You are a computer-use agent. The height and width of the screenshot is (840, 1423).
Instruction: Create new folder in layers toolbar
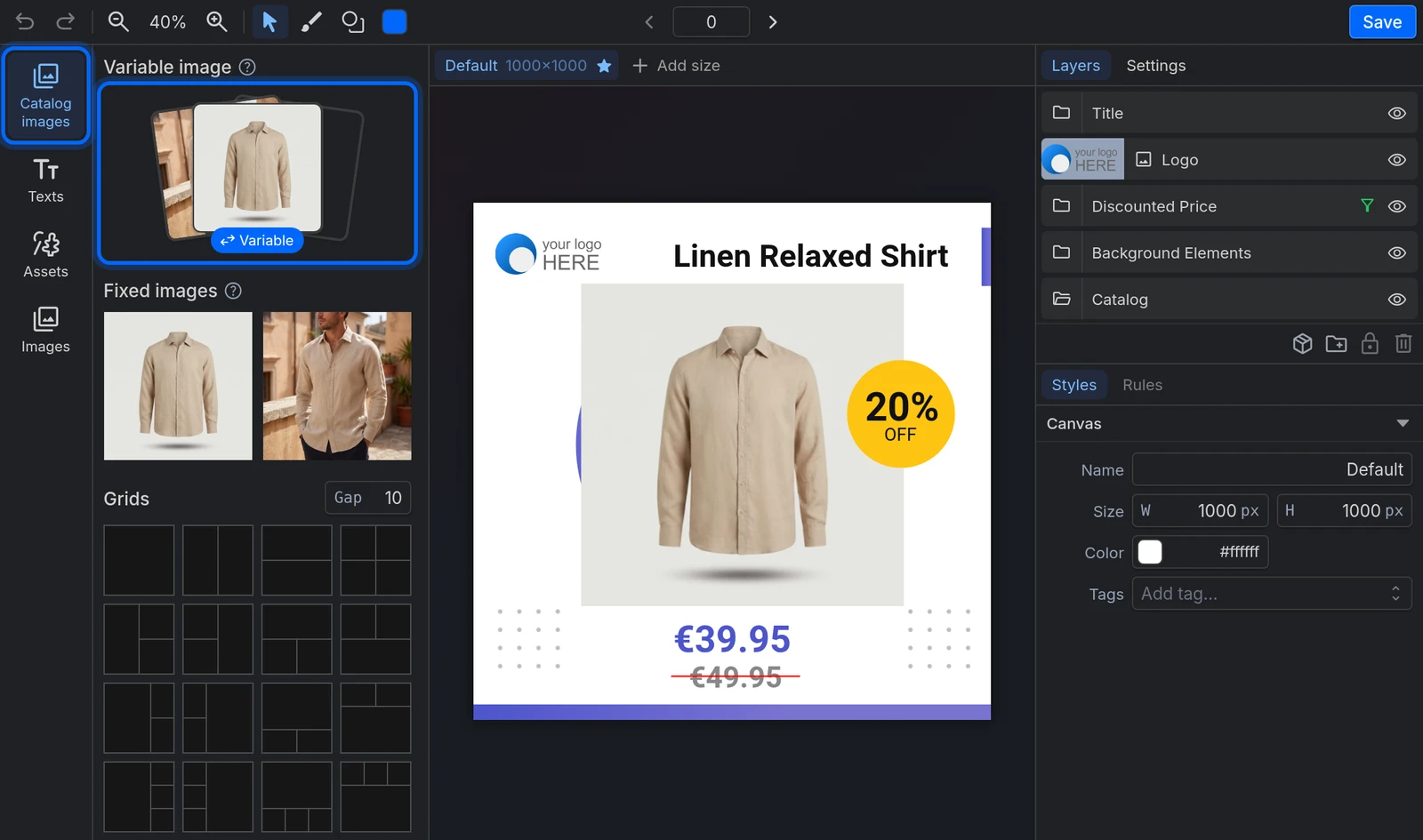(x=1336, y=344)
